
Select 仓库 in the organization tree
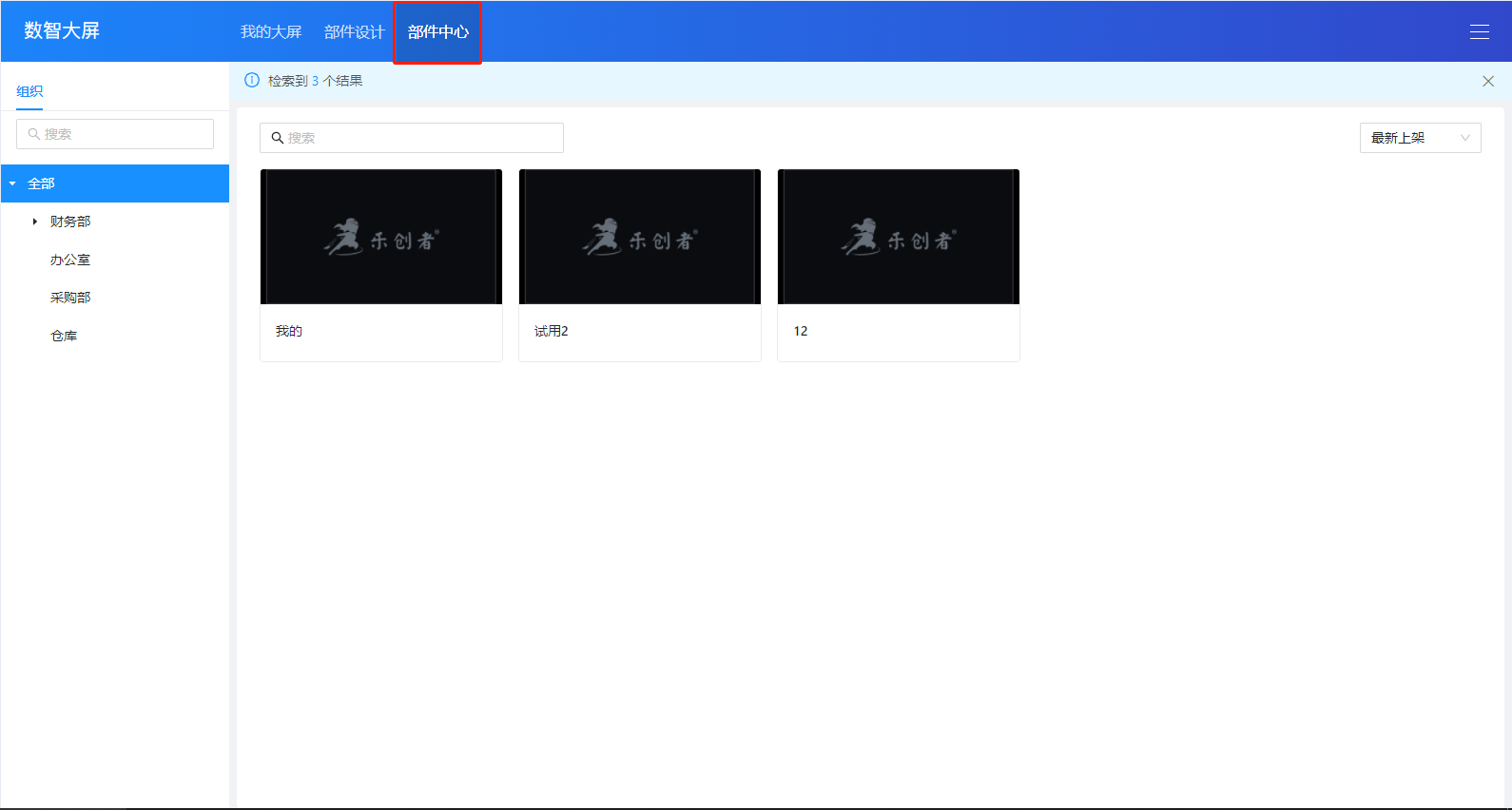64,336
